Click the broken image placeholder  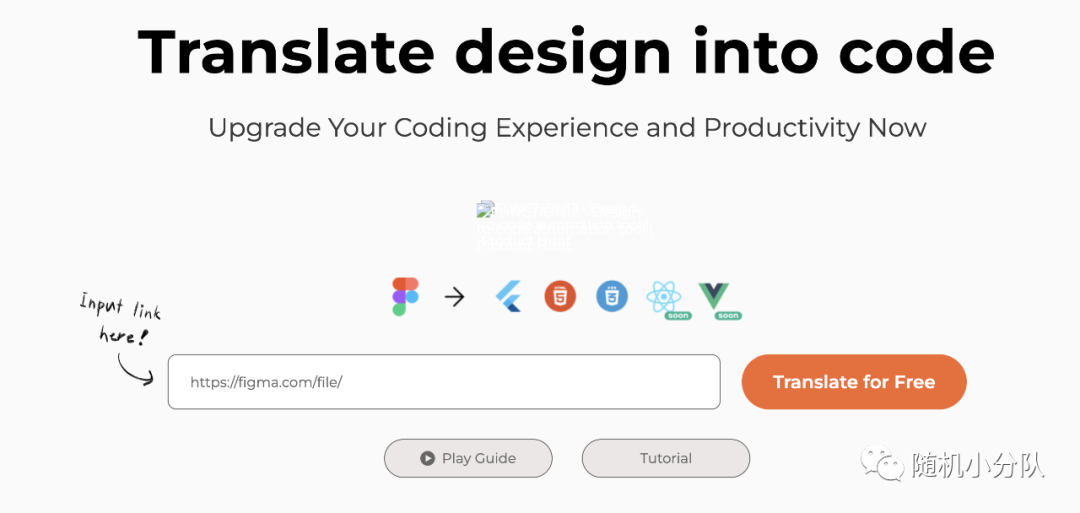pyautogui.click(x=484, y=209)
